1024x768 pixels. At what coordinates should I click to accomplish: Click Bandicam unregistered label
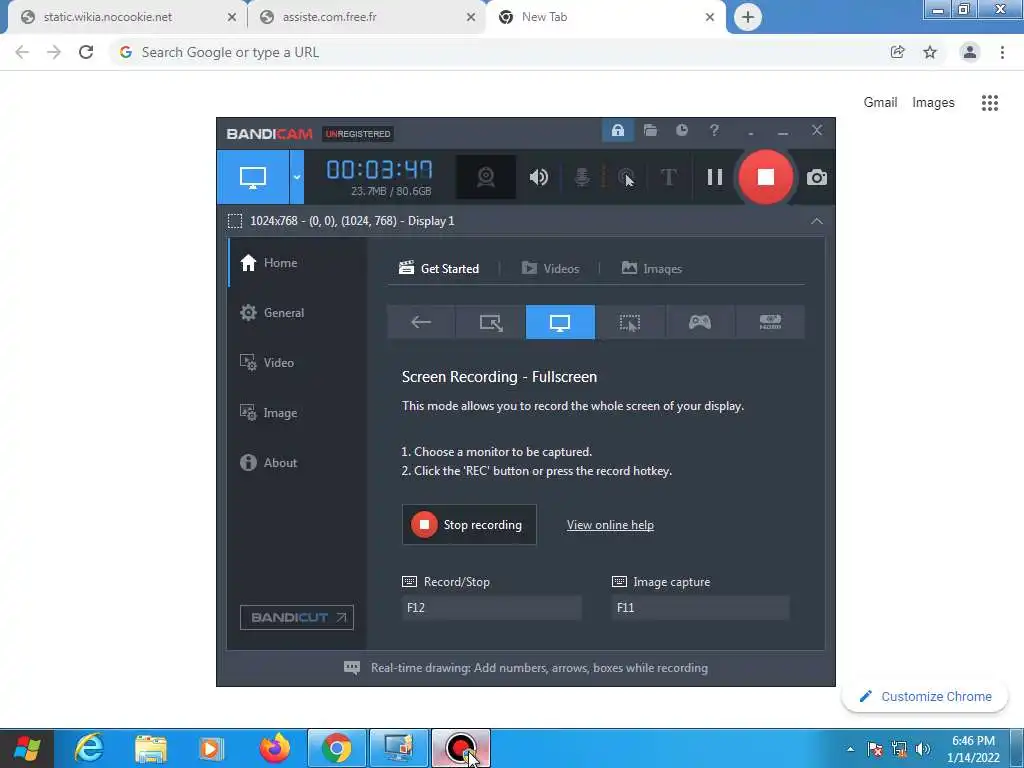coord(358,134)
